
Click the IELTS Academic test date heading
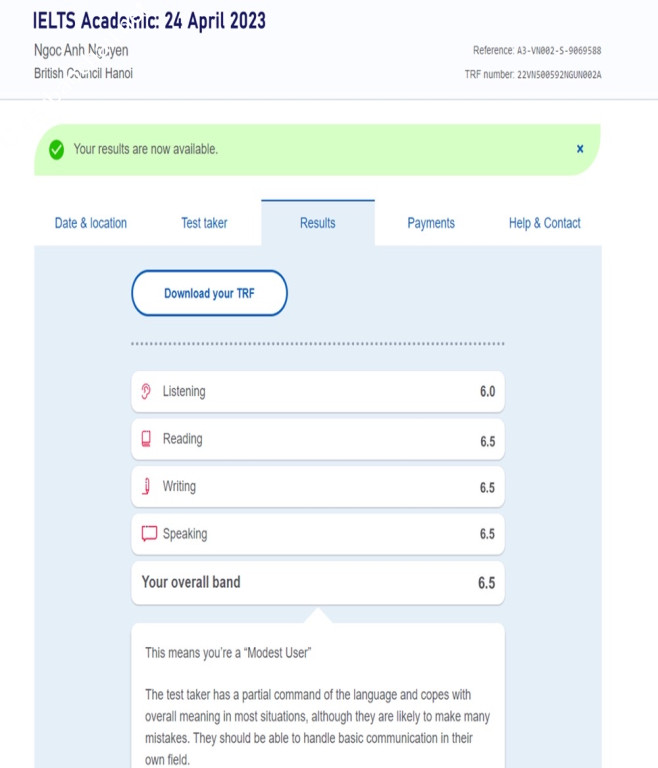150,21
